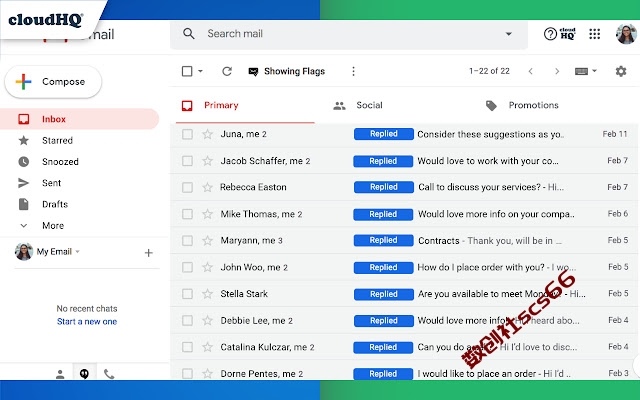Select checkbox for Juna email
This screenshot has width=640, height=400.
pyautogui.click(x=187, y=134)
